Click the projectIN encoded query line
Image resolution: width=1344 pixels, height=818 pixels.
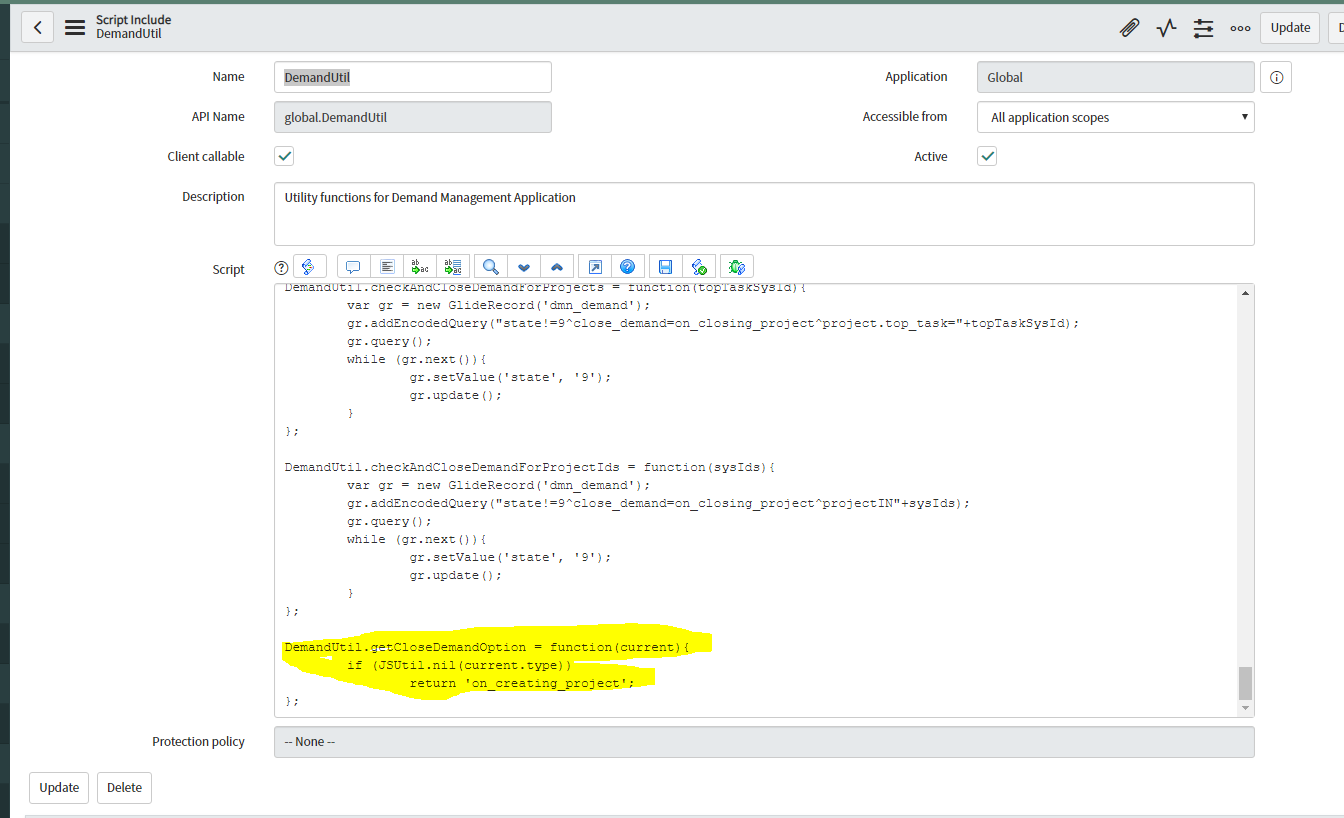659,503
